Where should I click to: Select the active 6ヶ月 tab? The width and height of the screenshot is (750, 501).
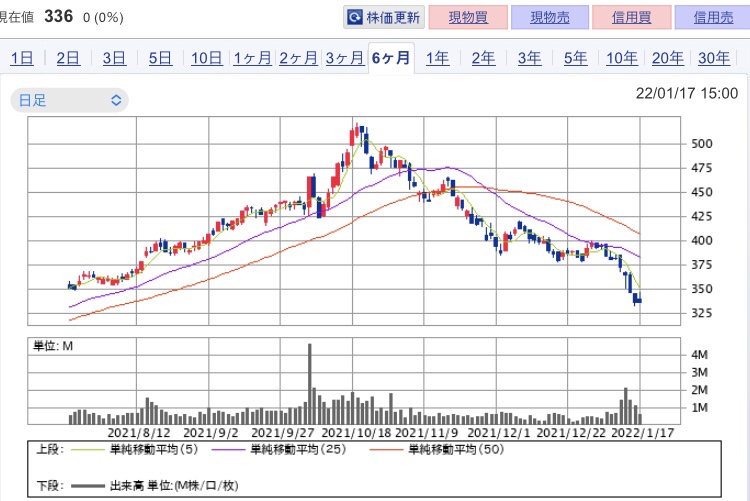391,58
